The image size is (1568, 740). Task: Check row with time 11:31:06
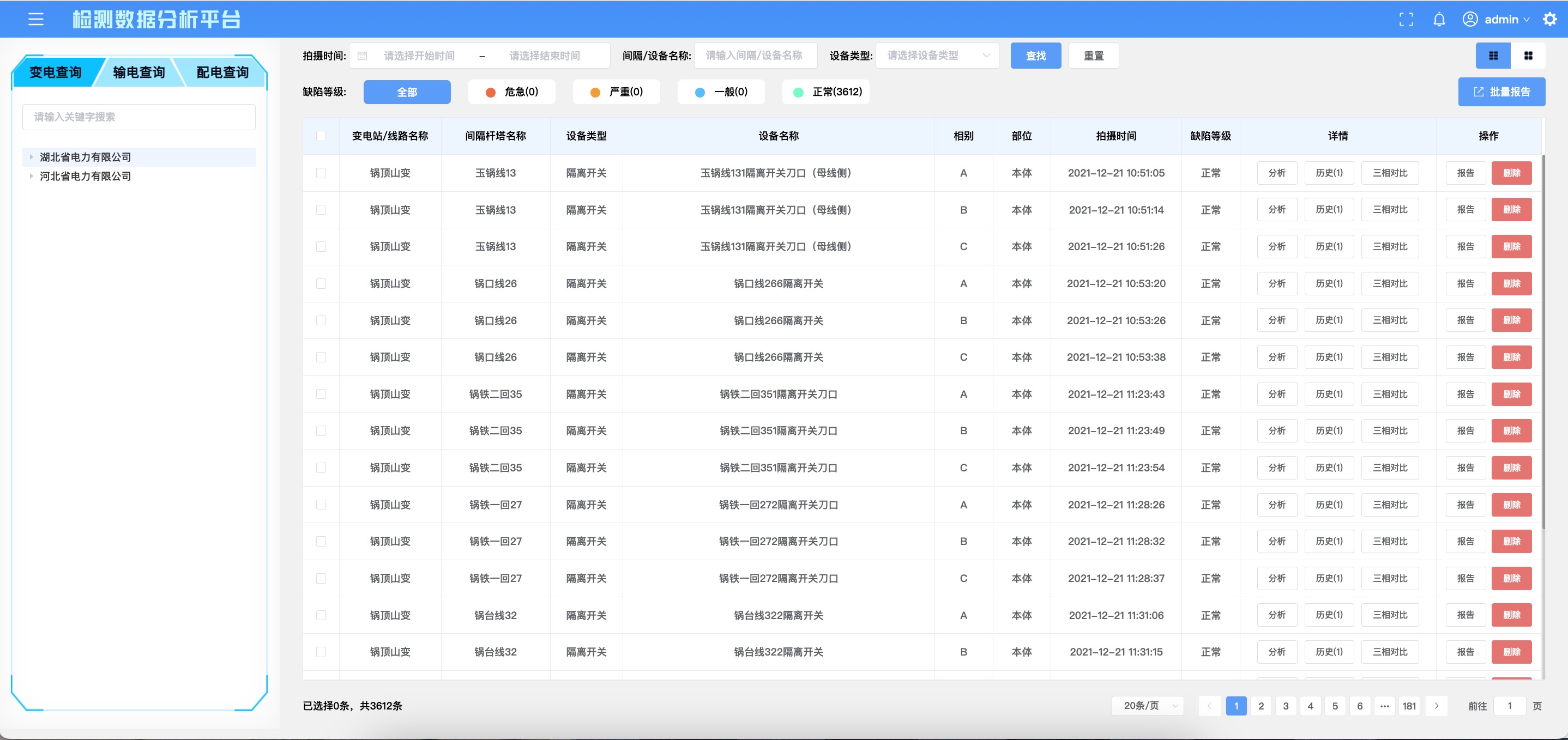(321, 615)
